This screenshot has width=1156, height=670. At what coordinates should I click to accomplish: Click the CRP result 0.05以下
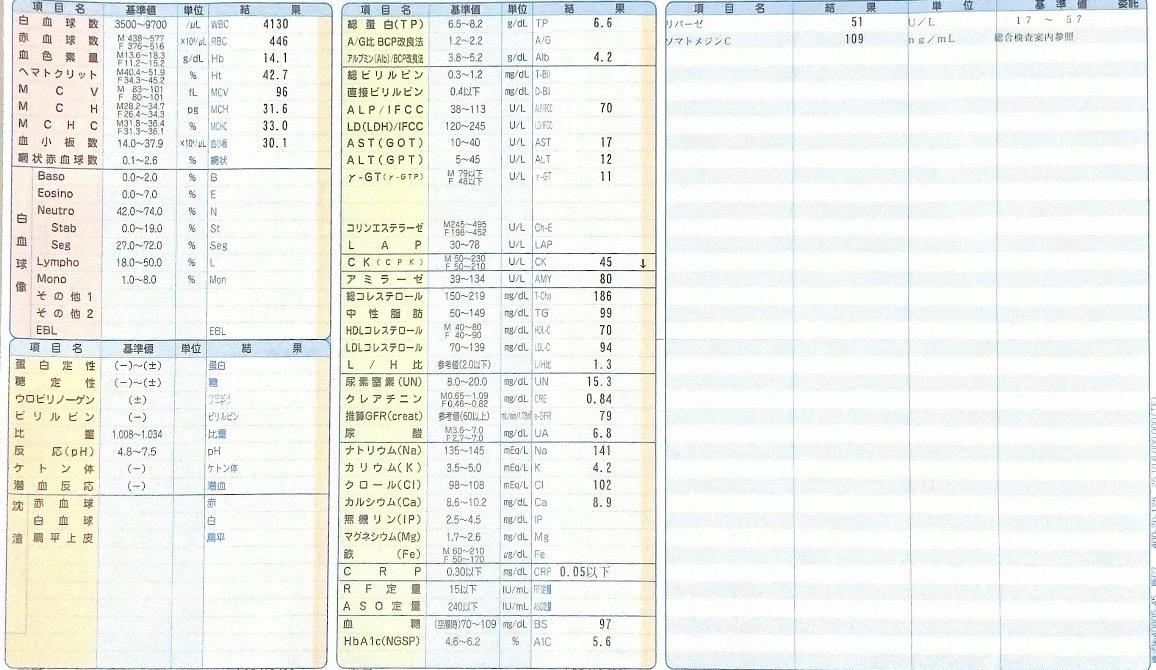click(585, 572)
